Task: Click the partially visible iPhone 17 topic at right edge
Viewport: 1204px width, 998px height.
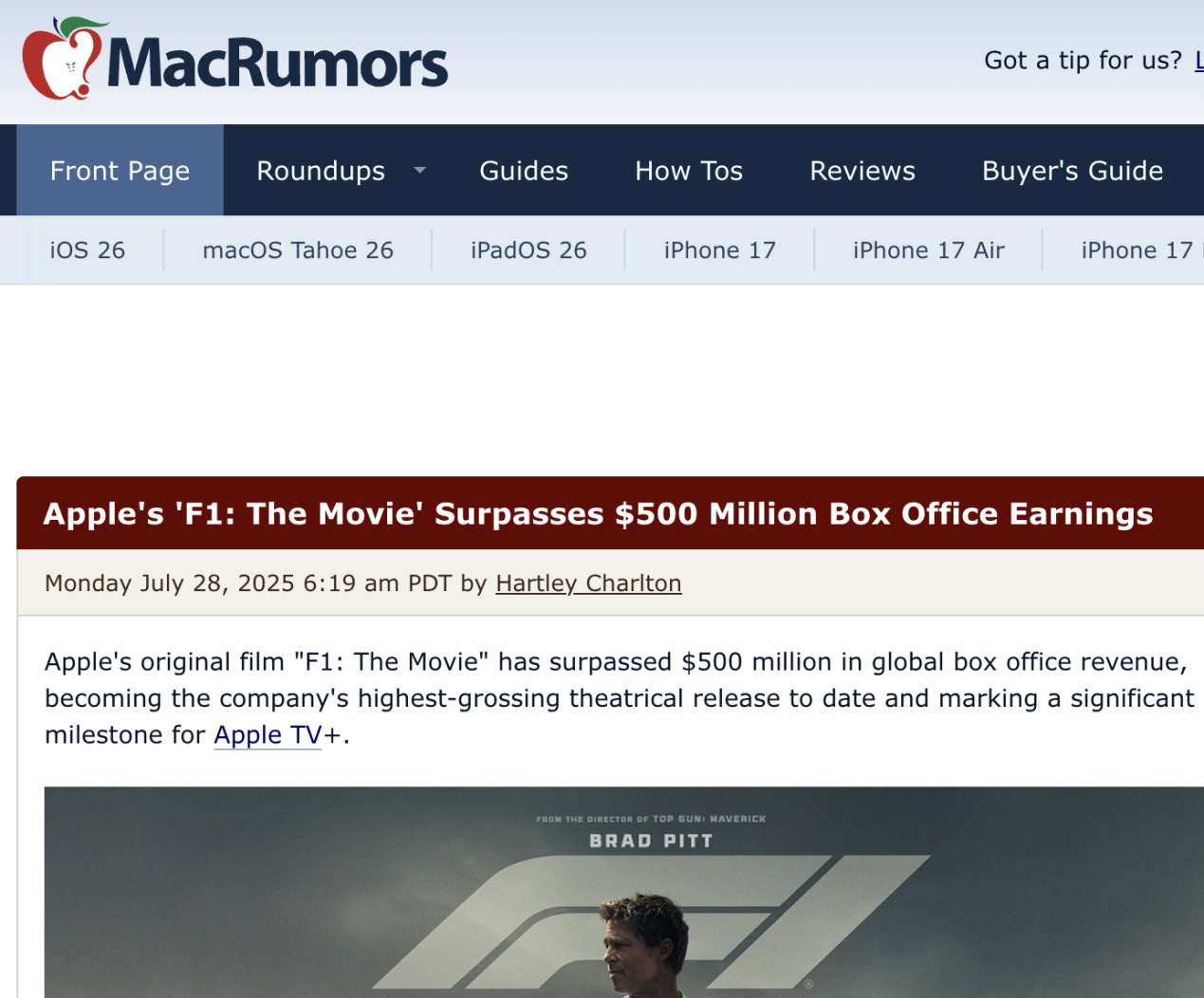Action: pos(1142,250)
